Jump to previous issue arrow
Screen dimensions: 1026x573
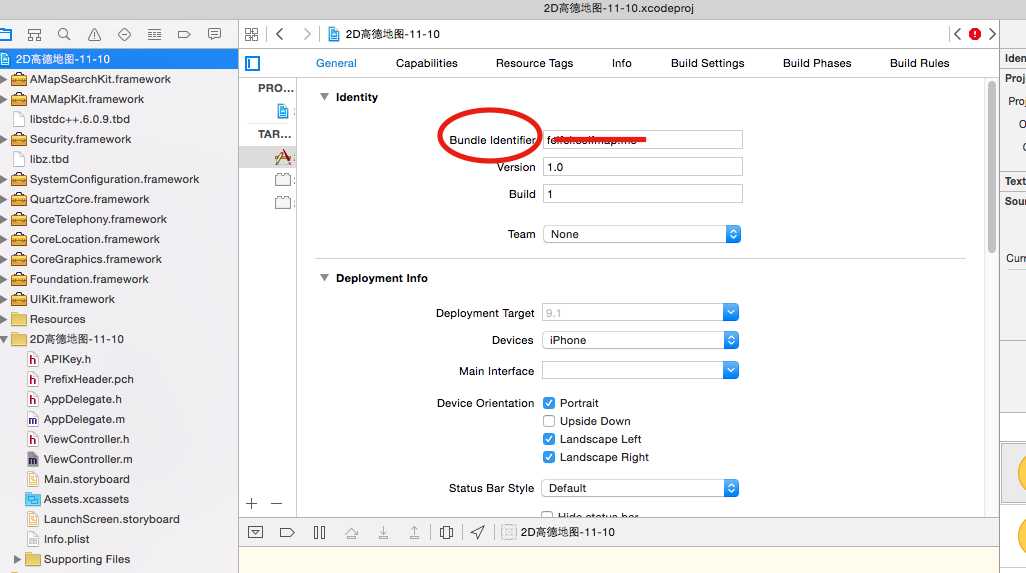click(957, 34)
